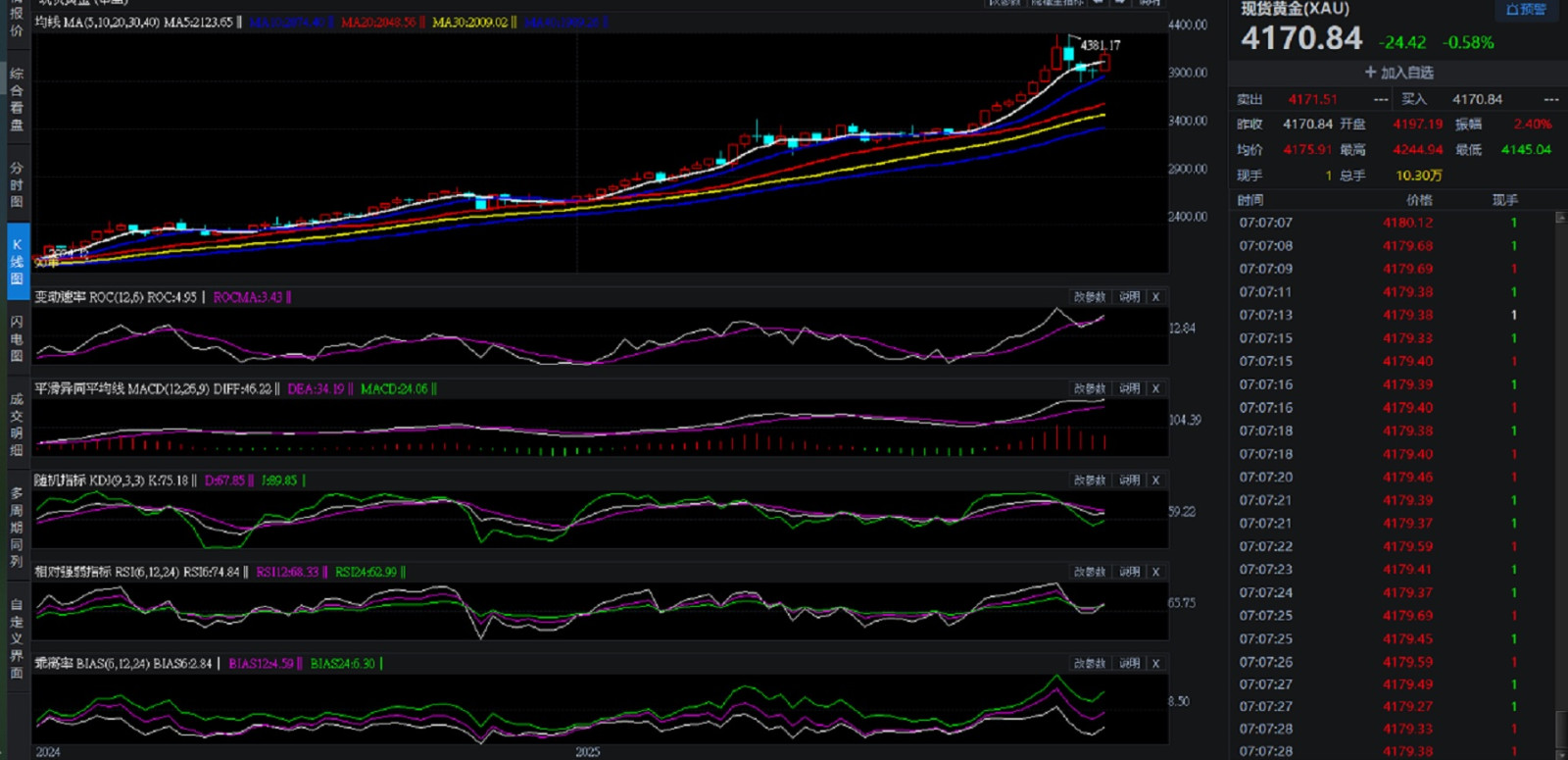
Task: Close the MACD indicator panel with X
Action: (1155, 389)
